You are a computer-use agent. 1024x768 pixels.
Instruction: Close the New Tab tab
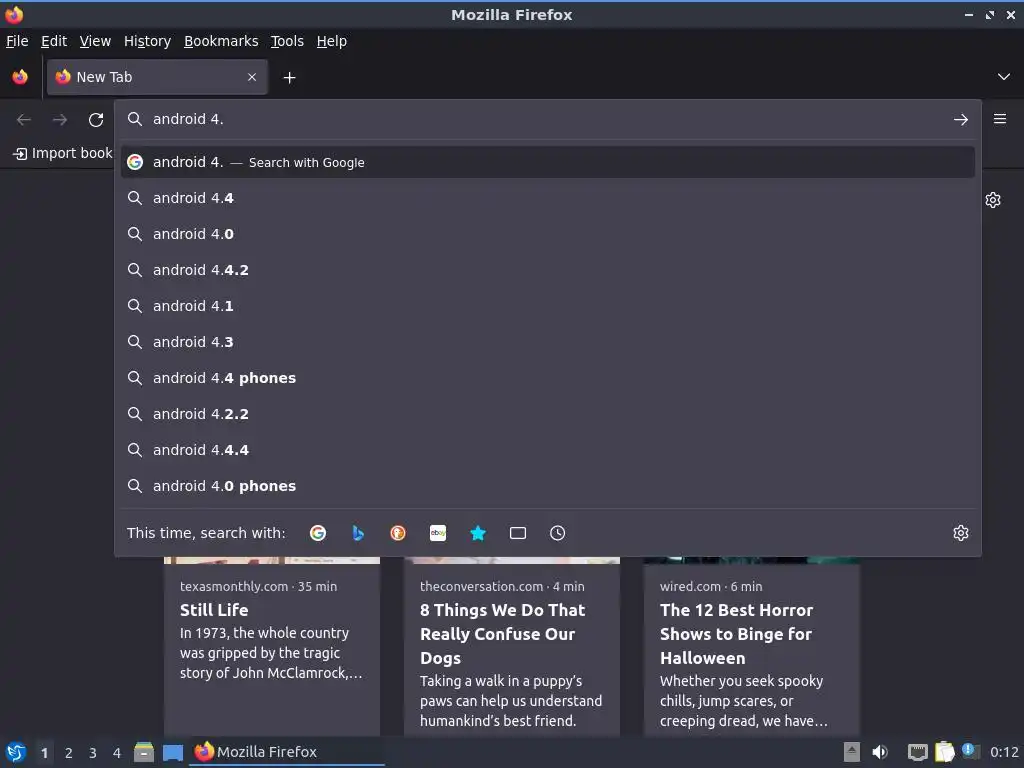[252, 77]
